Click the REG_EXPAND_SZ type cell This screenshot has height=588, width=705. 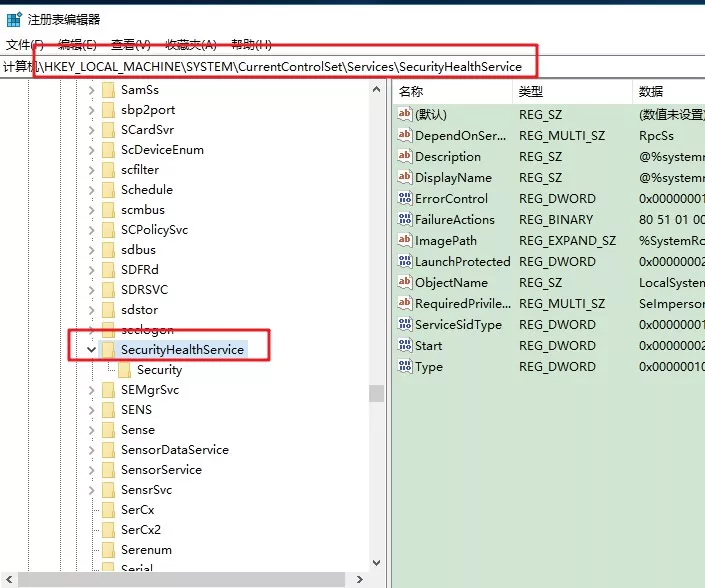click(x=567, y=241)
